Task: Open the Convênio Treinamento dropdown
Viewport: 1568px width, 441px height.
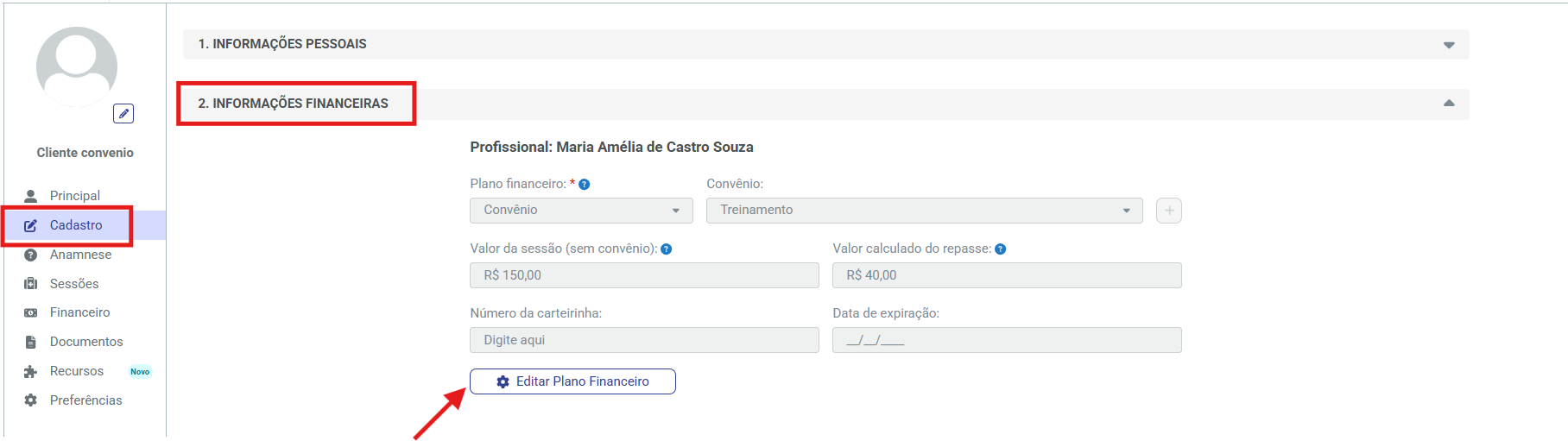Action: [x=924, y=211]
